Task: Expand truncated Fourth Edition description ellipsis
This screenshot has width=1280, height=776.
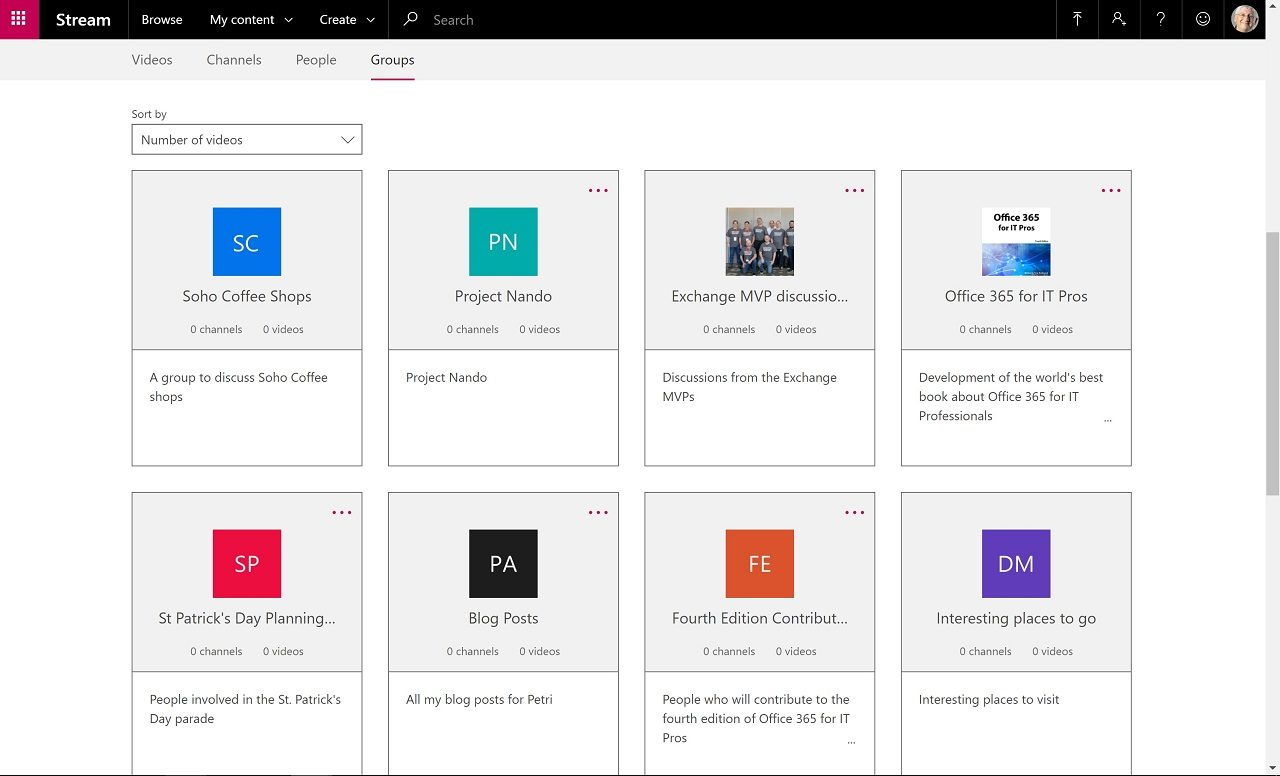Action: pyautogui.click(x=851, y=742)
